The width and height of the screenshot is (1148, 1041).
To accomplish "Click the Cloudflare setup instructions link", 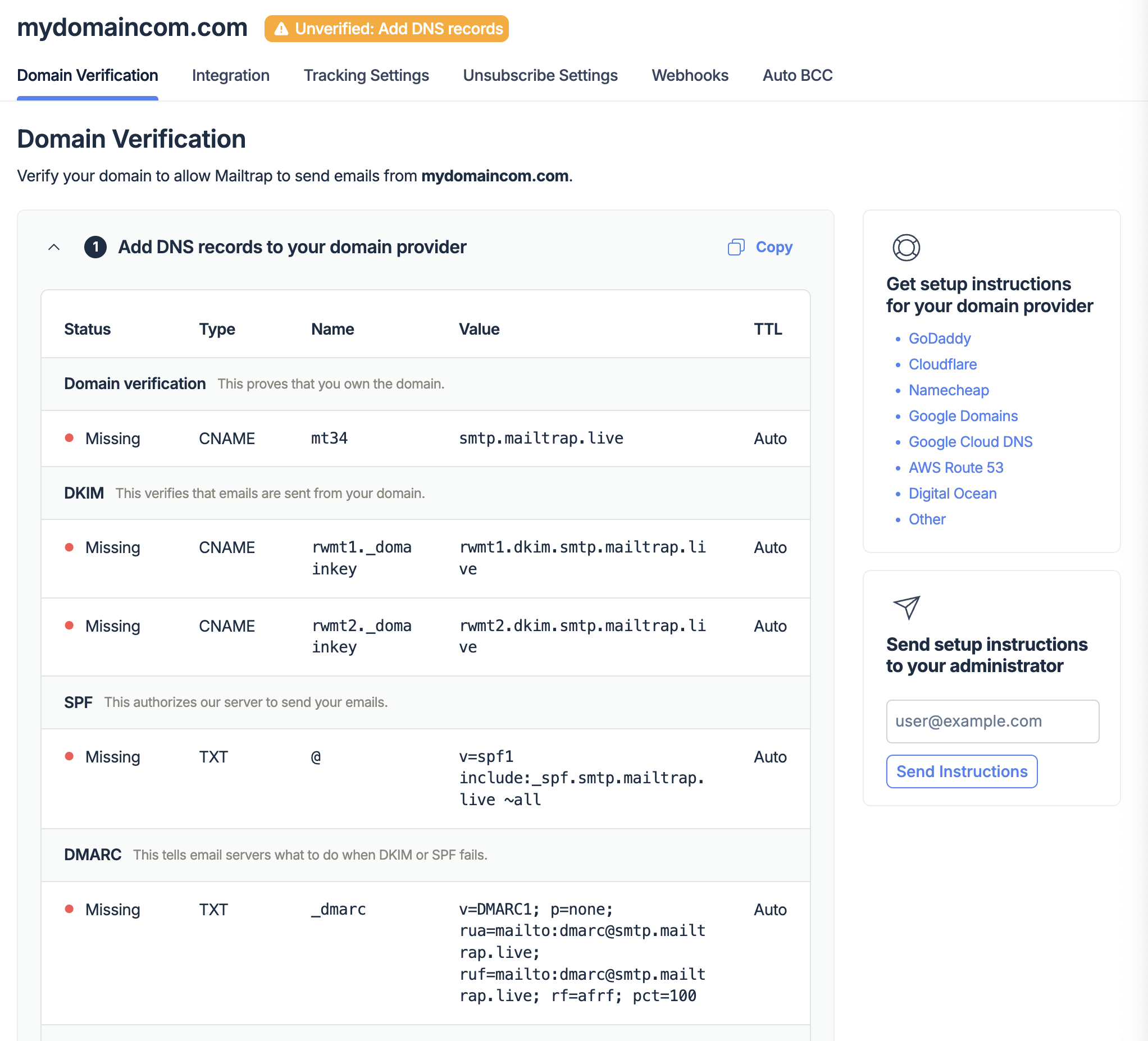I will [943, 363].
